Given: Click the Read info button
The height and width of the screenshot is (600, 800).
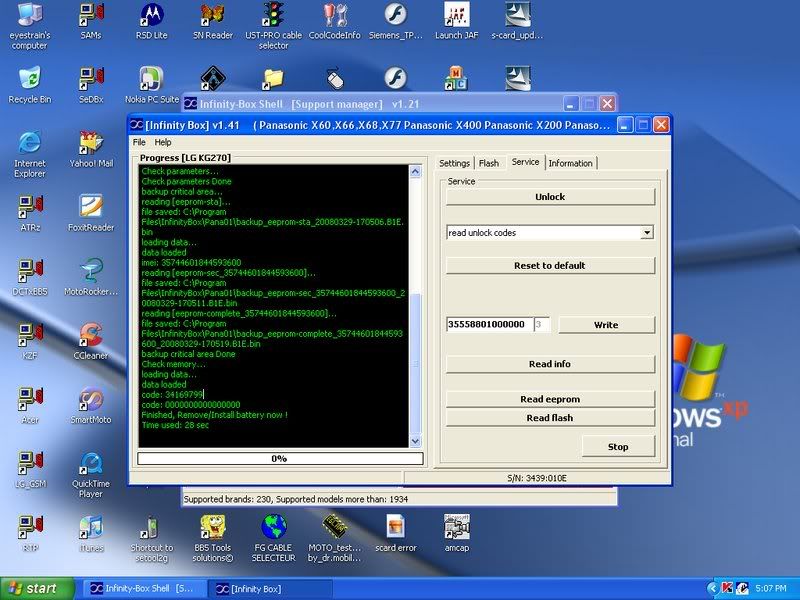Looking at the screenshot, I should tap(550, 364).
